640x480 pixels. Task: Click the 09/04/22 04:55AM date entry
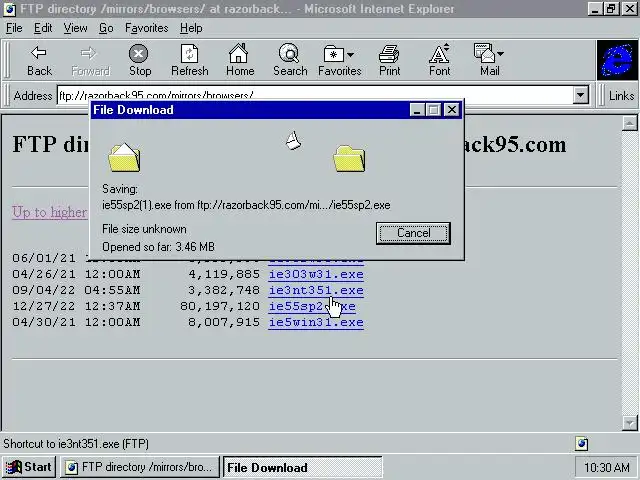coord(76,290)
